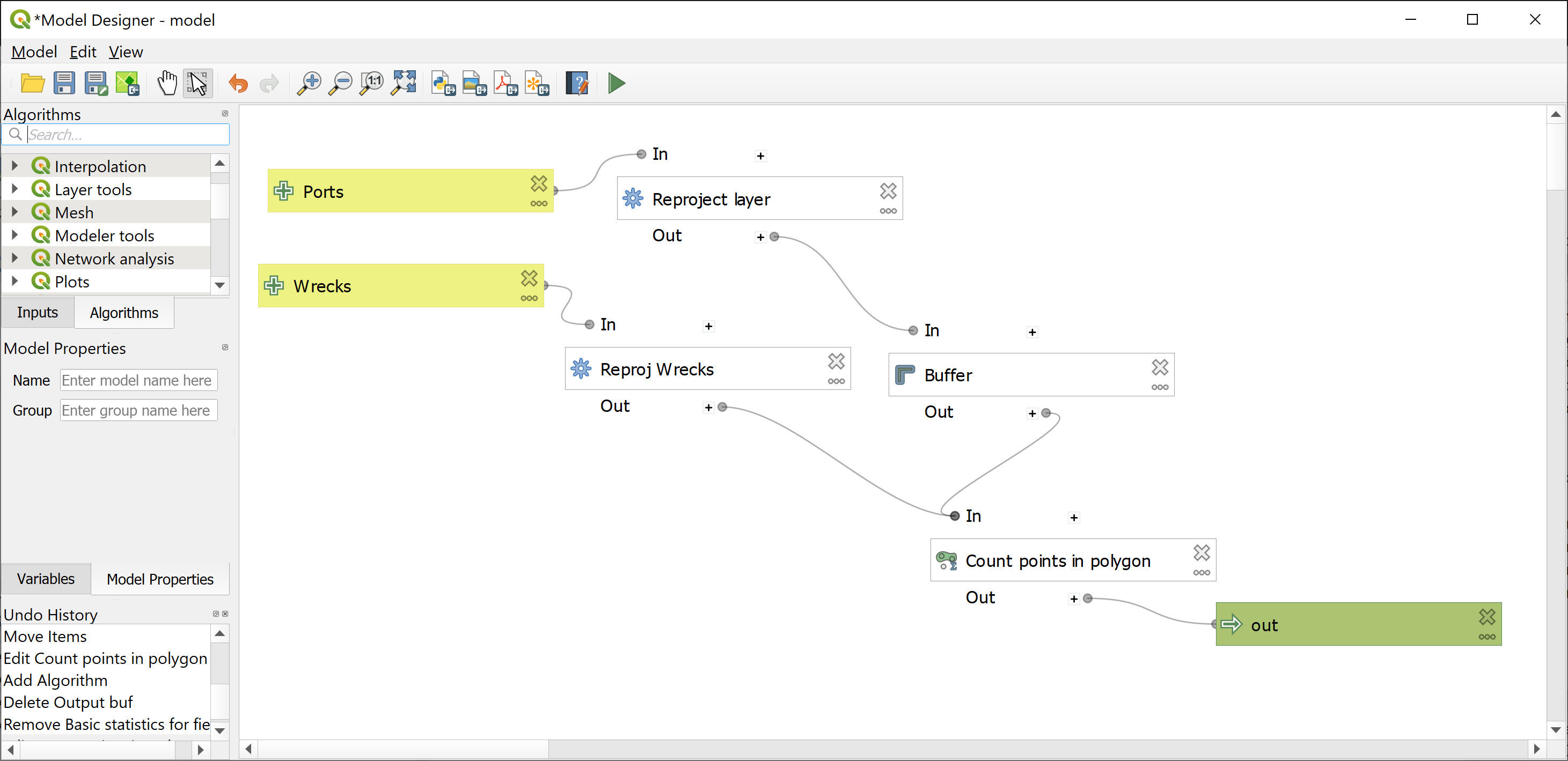Open the Edit menu
Screen dimensions: 1568x761
[x=83, y=51]
